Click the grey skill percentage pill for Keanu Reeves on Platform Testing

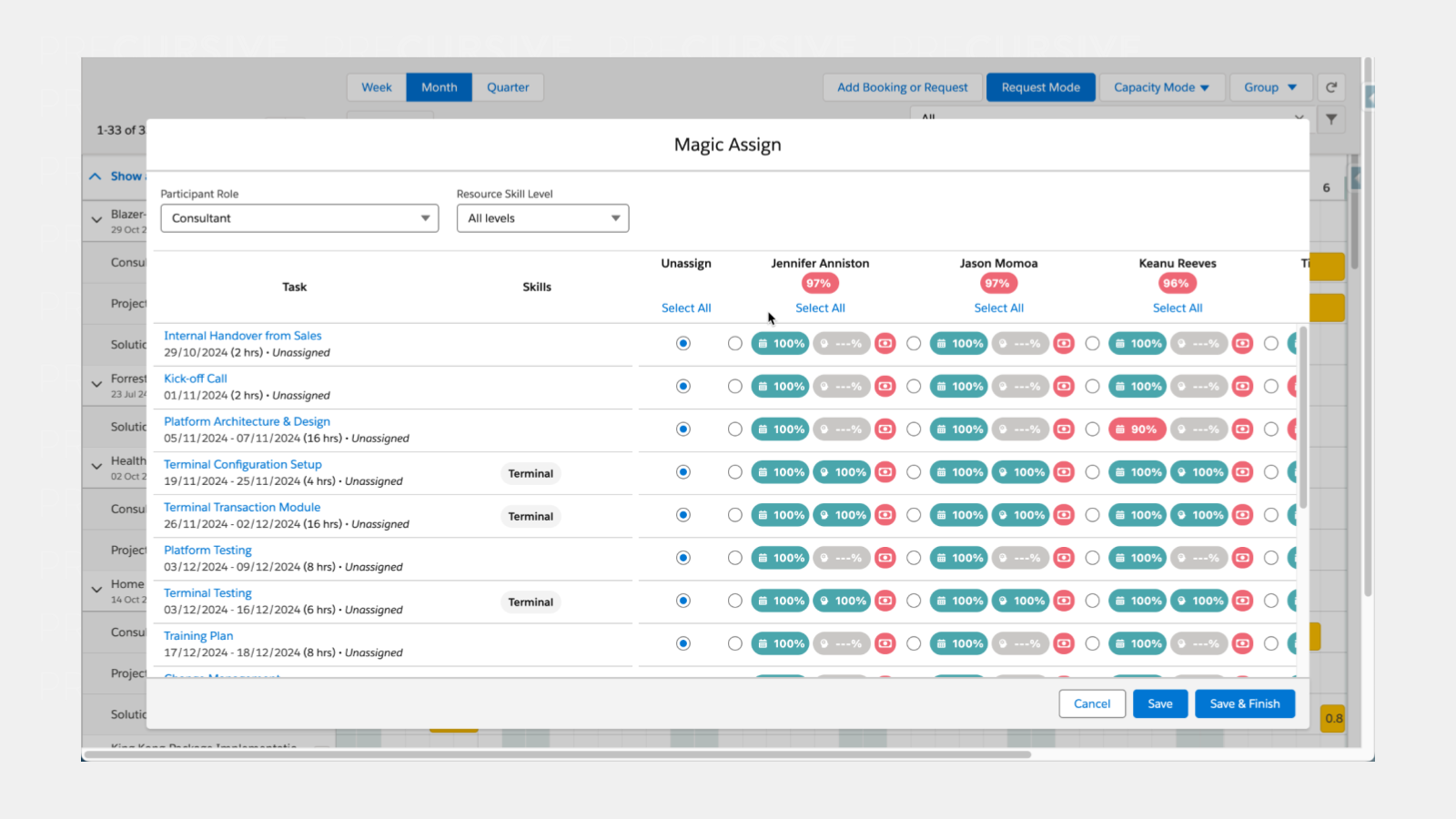[1199, 557]
